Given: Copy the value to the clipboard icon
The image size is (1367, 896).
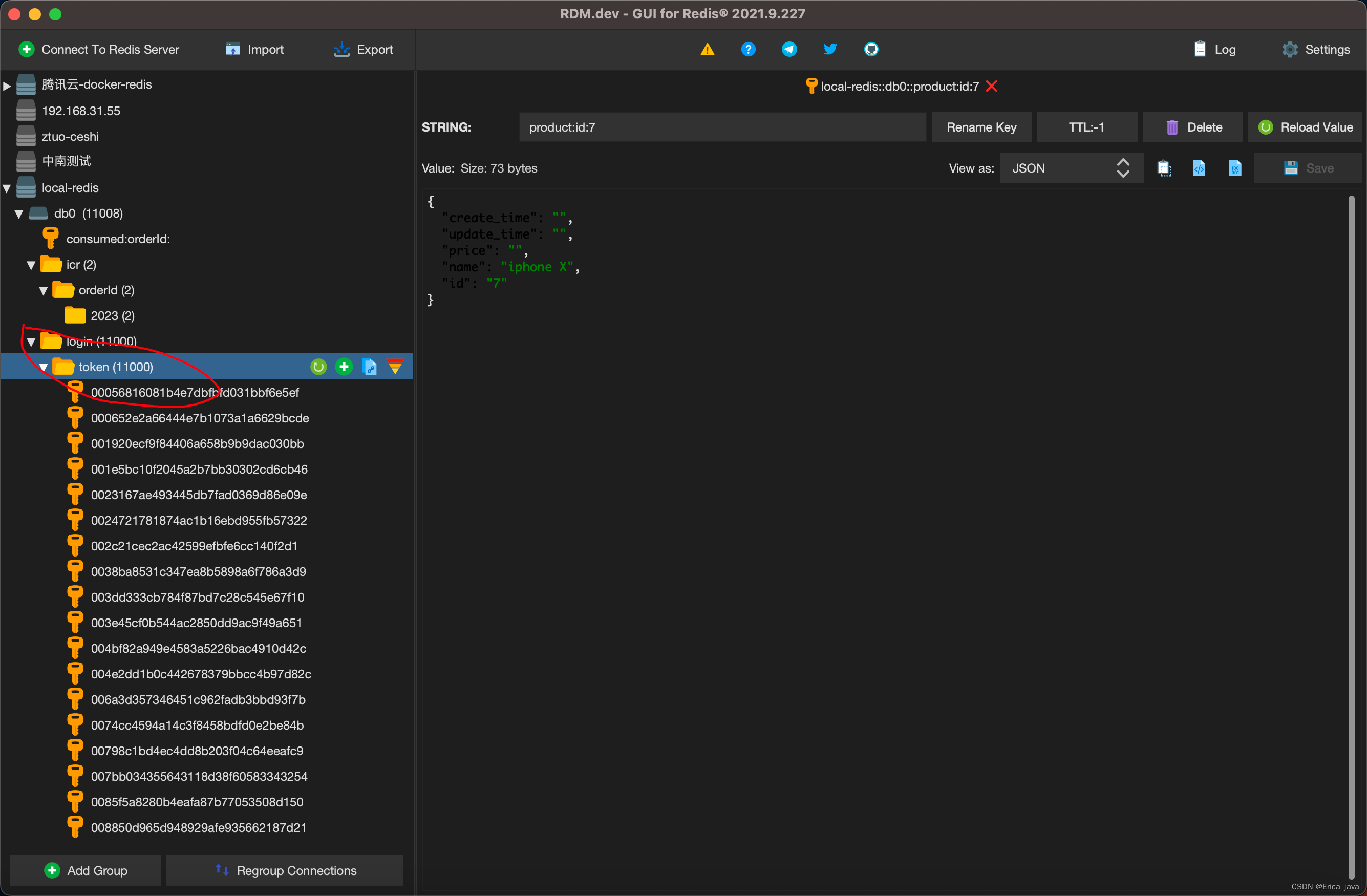Looking at the screenshot, I should (x=1164, y=168).
